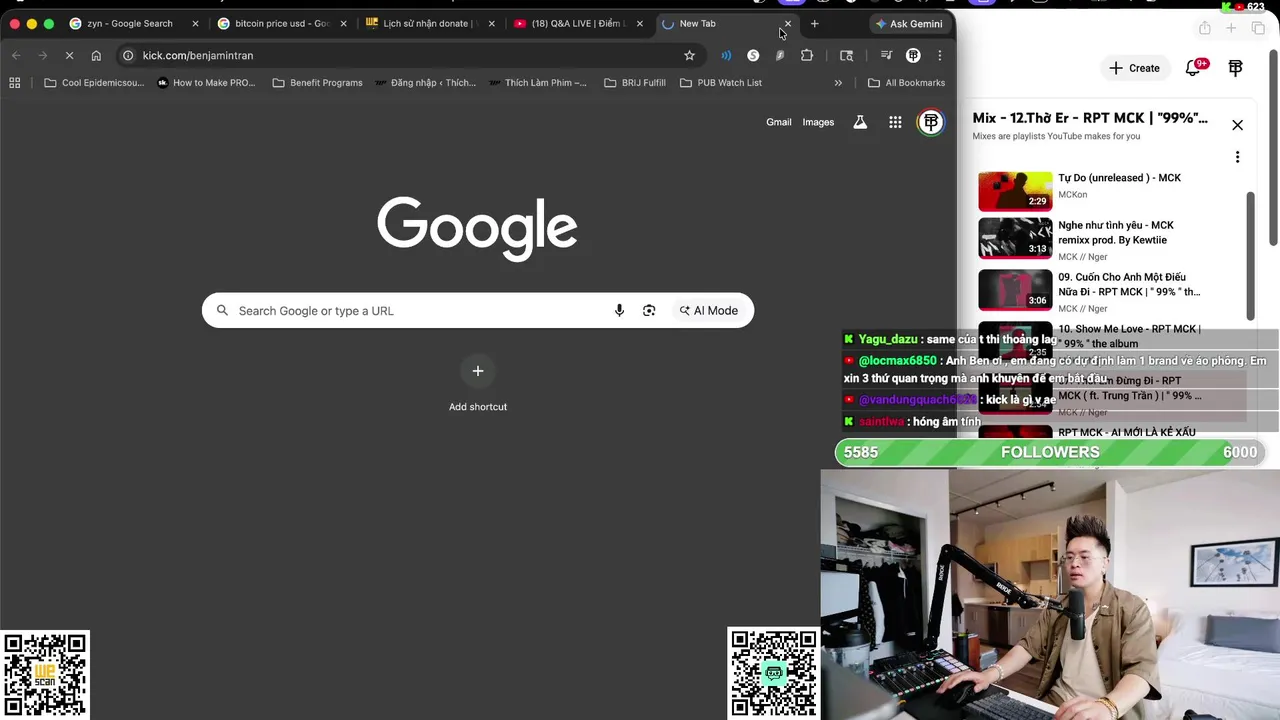
Task: Open the Mix playlist three-dot options
Action: (x=1237, y=157)
